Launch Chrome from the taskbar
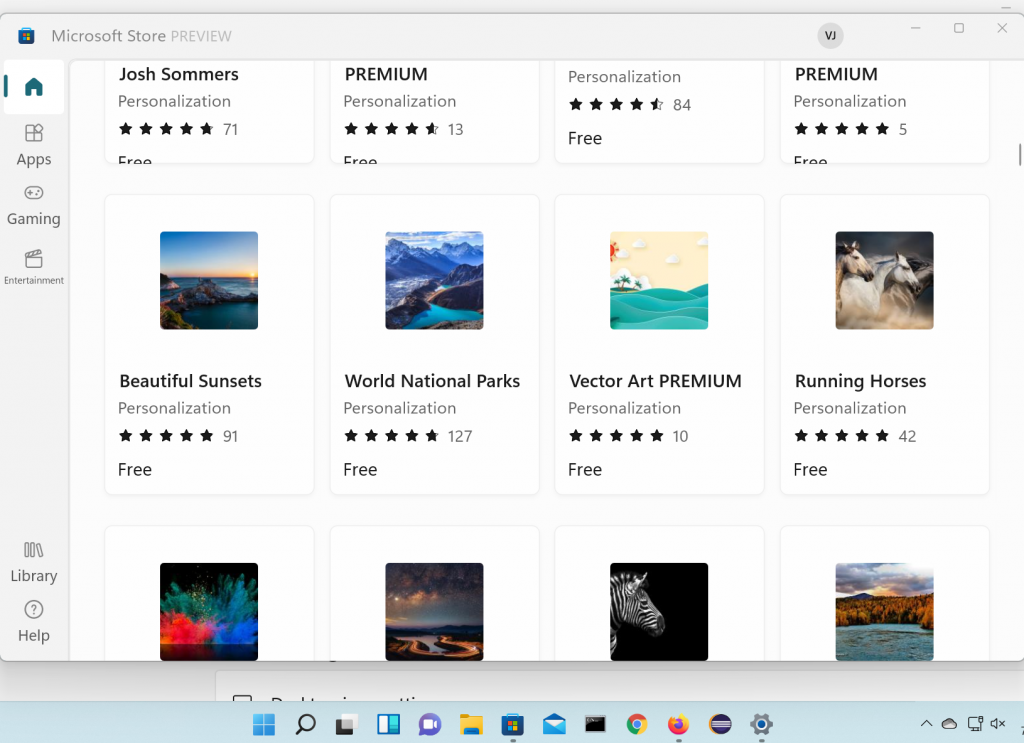 click(636, 724)
